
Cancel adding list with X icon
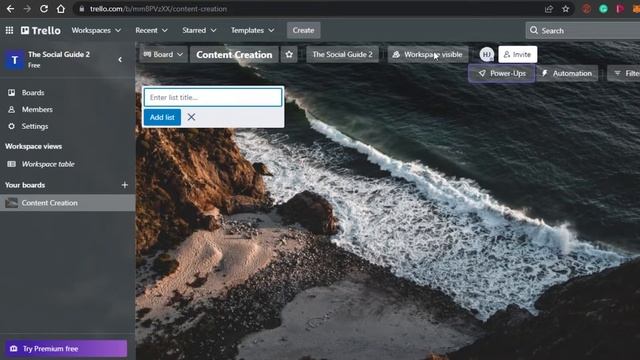[191, 117]
